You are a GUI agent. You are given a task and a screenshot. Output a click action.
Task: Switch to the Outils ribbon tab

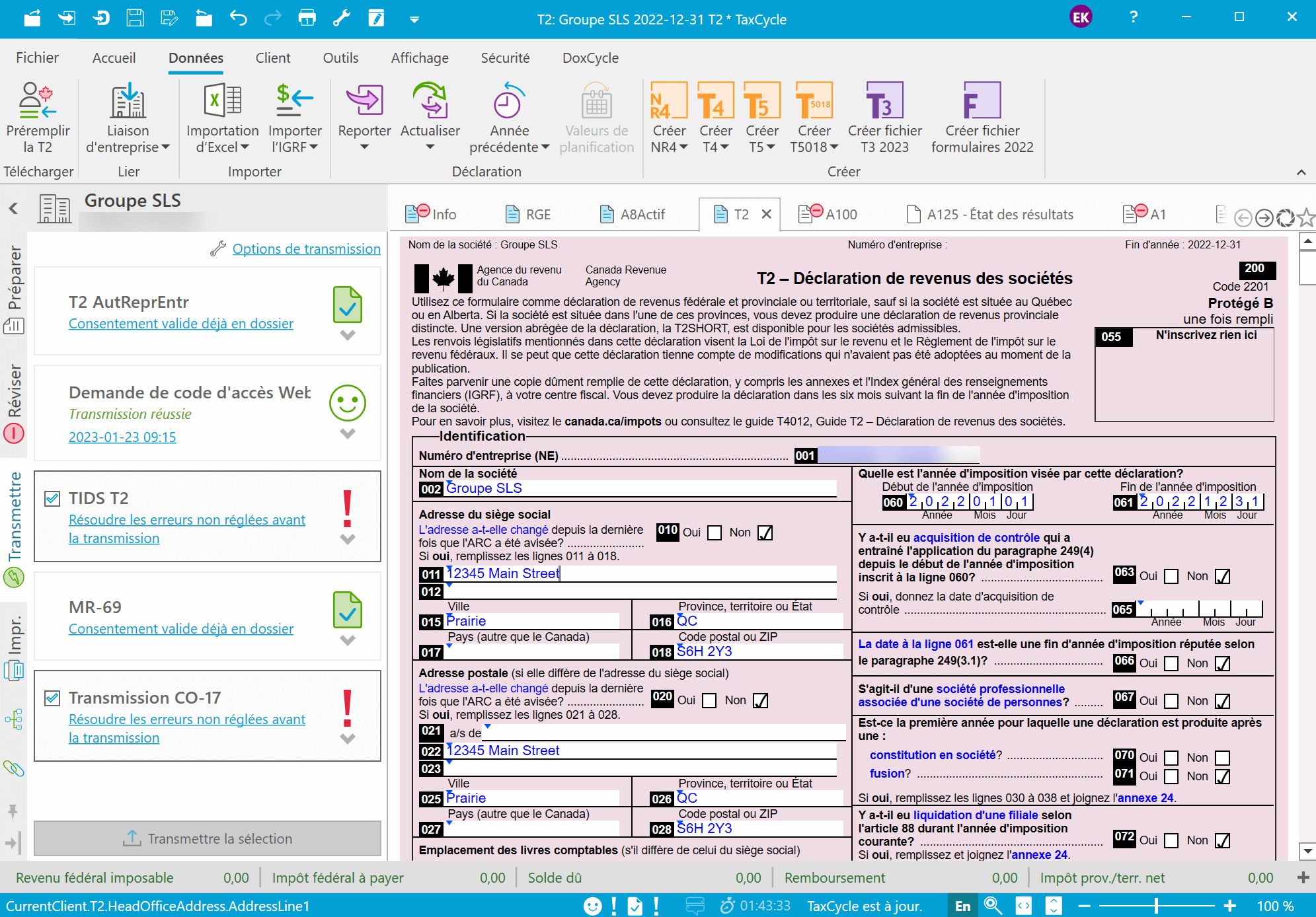pos(340,58)
